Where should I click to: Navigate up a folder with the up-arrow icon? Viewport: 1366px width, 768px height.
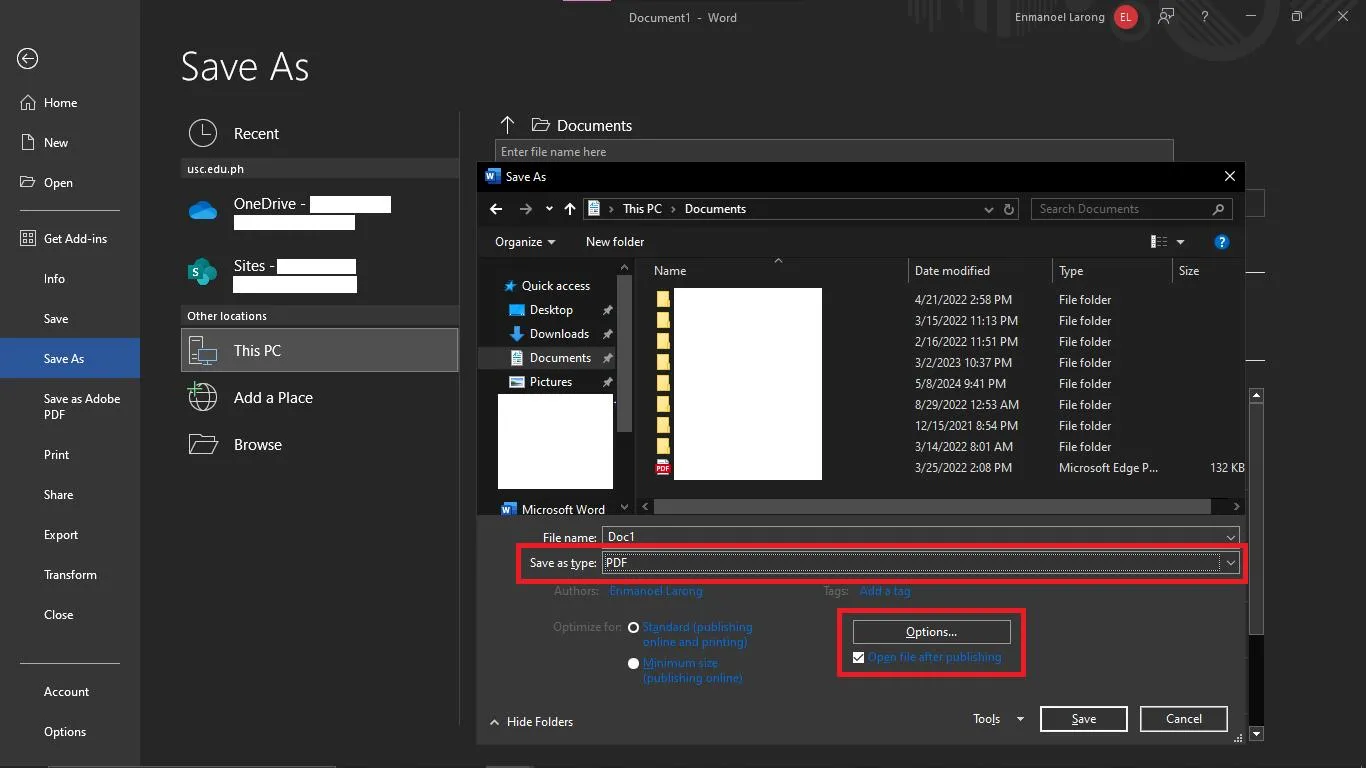click(570, 209)
